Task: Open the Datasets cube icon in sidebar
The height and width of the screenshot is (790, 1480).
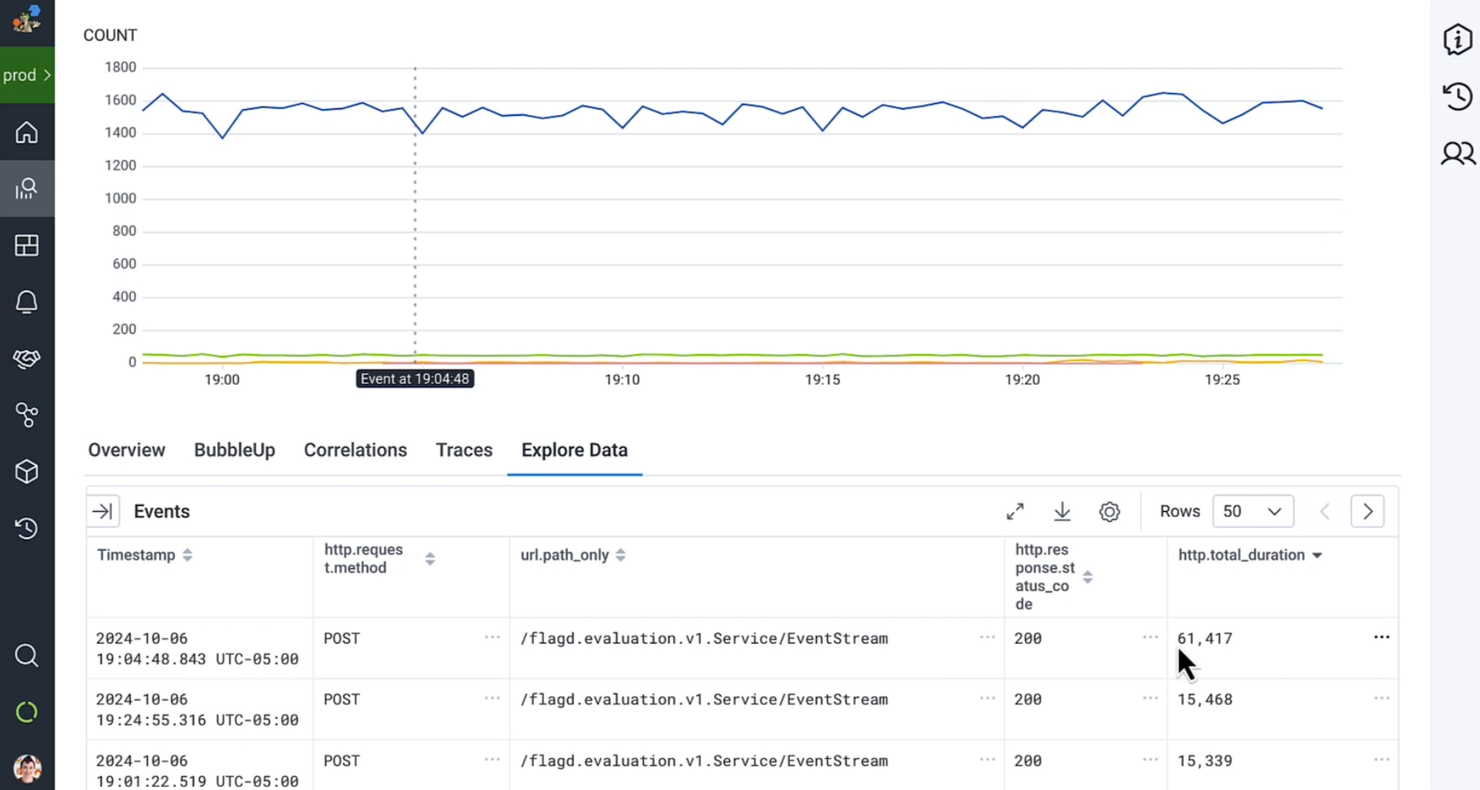Action: point(27,471)
